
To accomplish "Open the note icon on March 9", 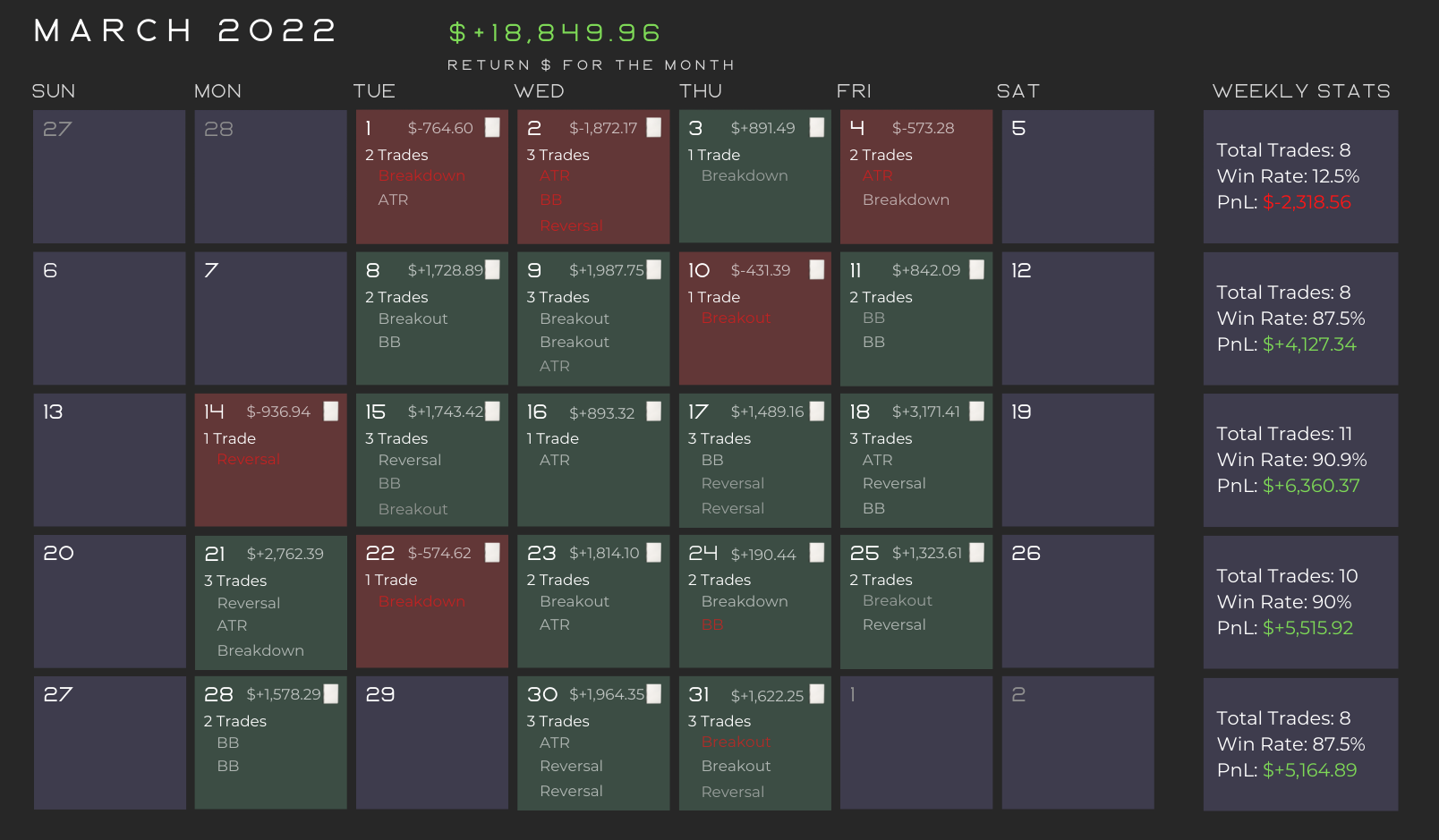I will (x=654, y=270).
